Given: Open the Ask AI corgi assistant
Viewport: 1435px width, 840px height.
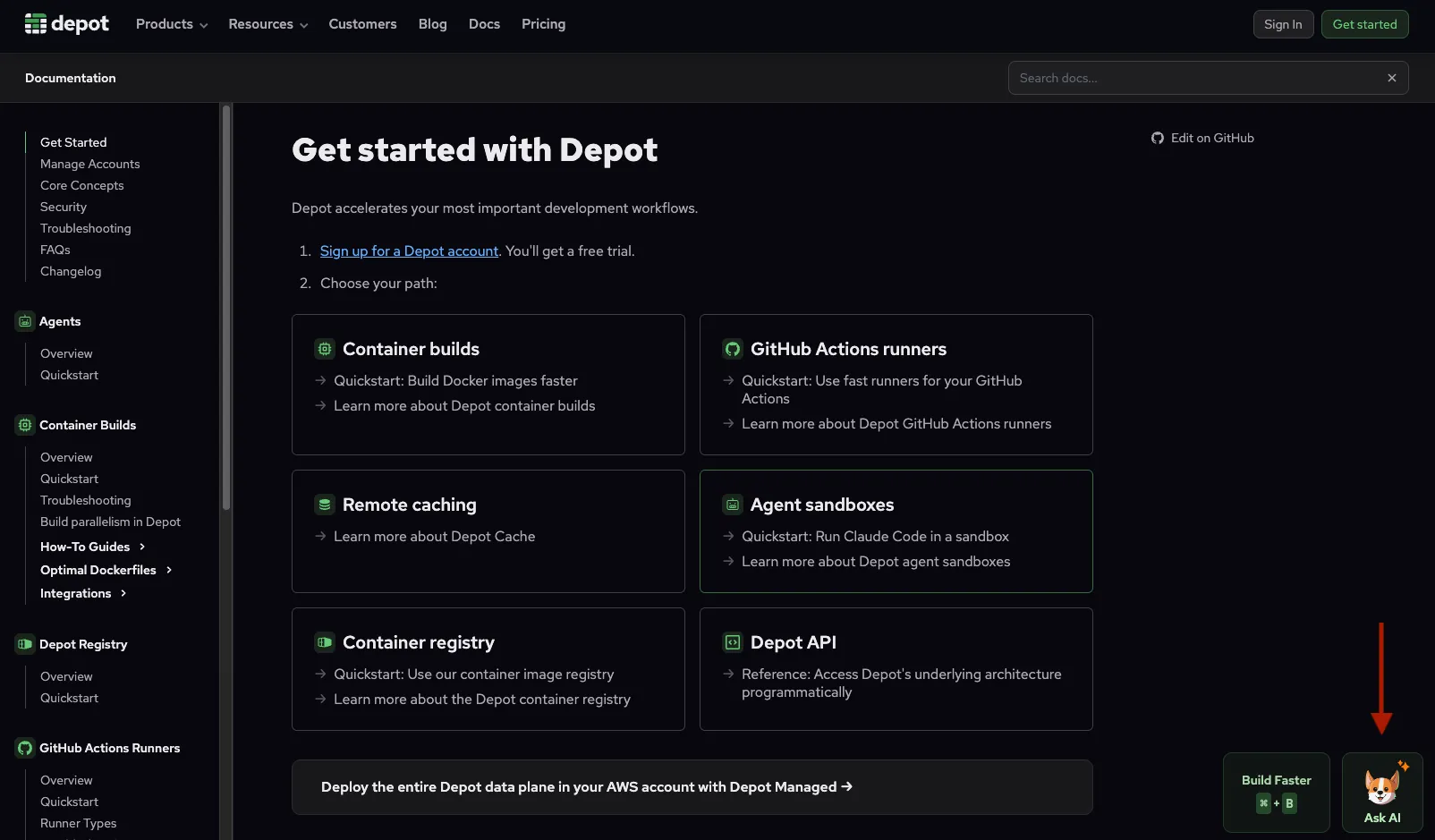Looking at the screenshot, I should point(1382,792).
